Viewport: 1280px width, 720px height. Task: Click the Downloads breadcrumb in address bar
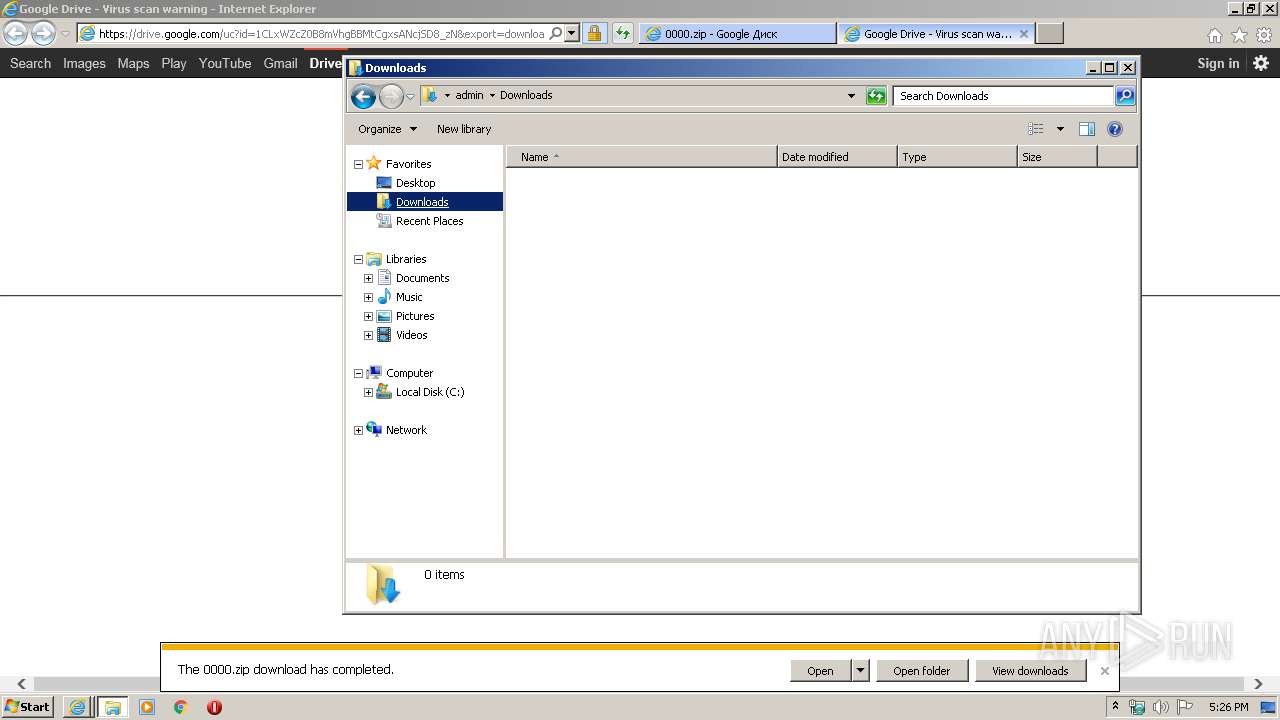526,96
